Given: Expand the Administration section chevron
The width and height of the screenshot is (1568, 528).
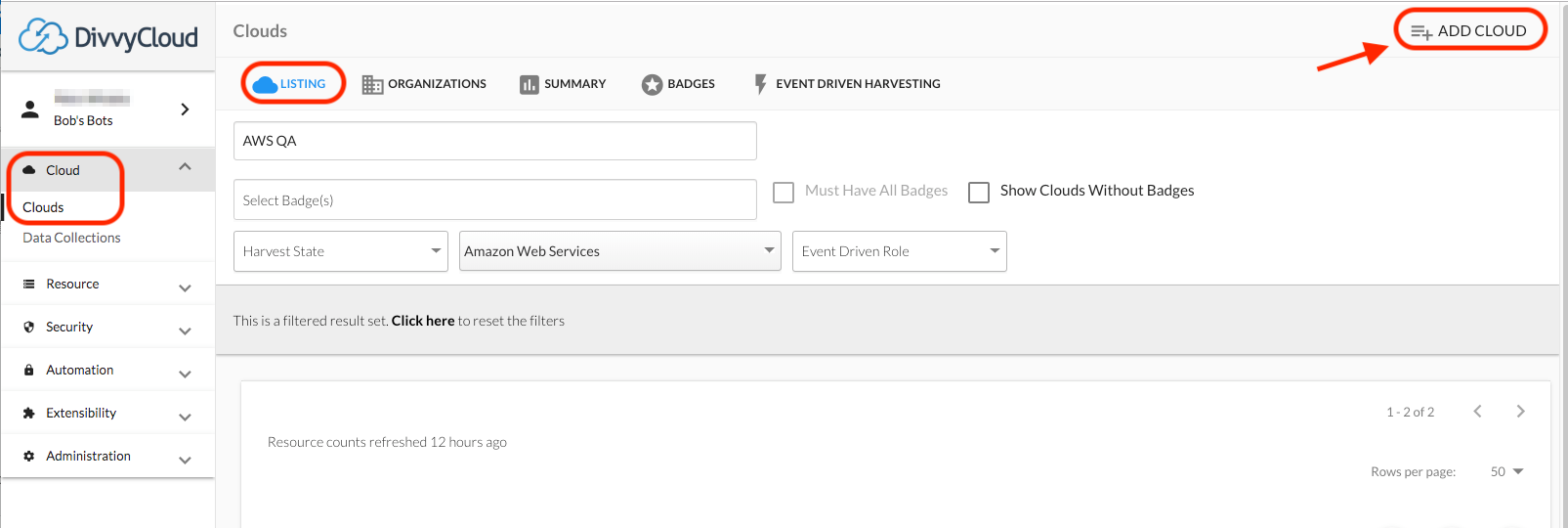Looking at the screenshot, I should pos(185,460).
